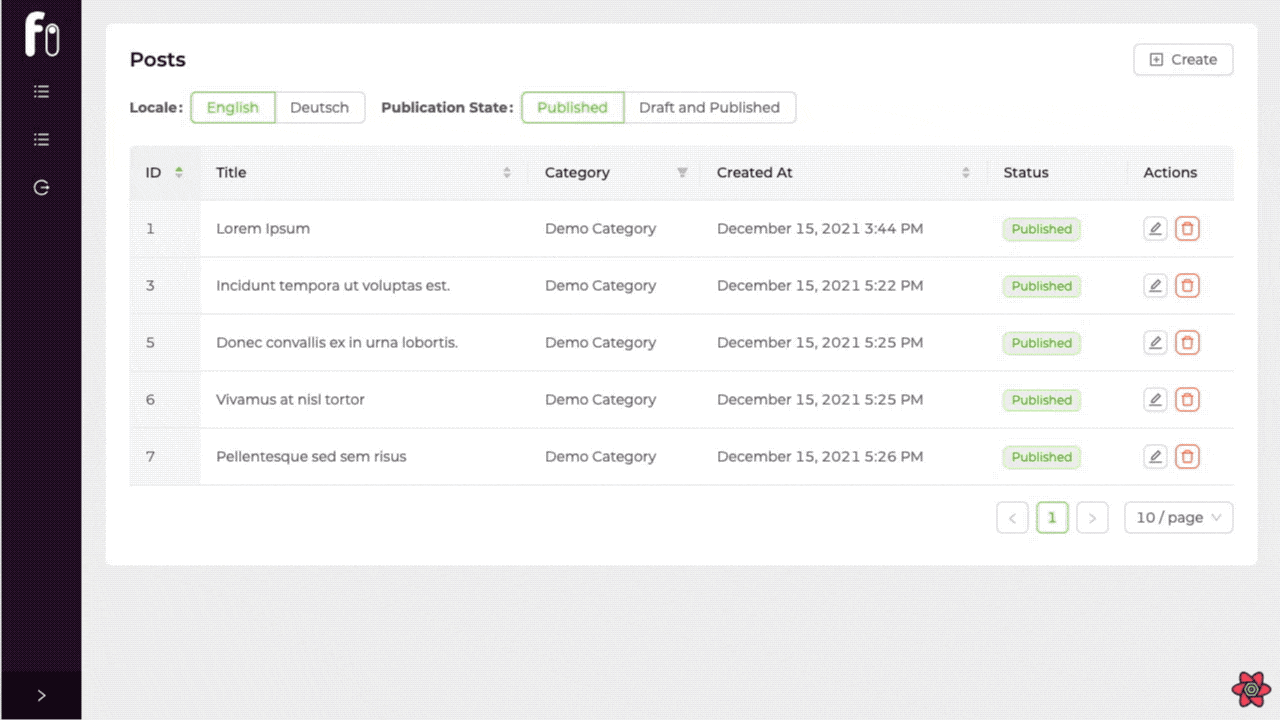Open React Query devtools flower icon
This screenshot has height=720, width=1280.
(x=1251, y=689)
